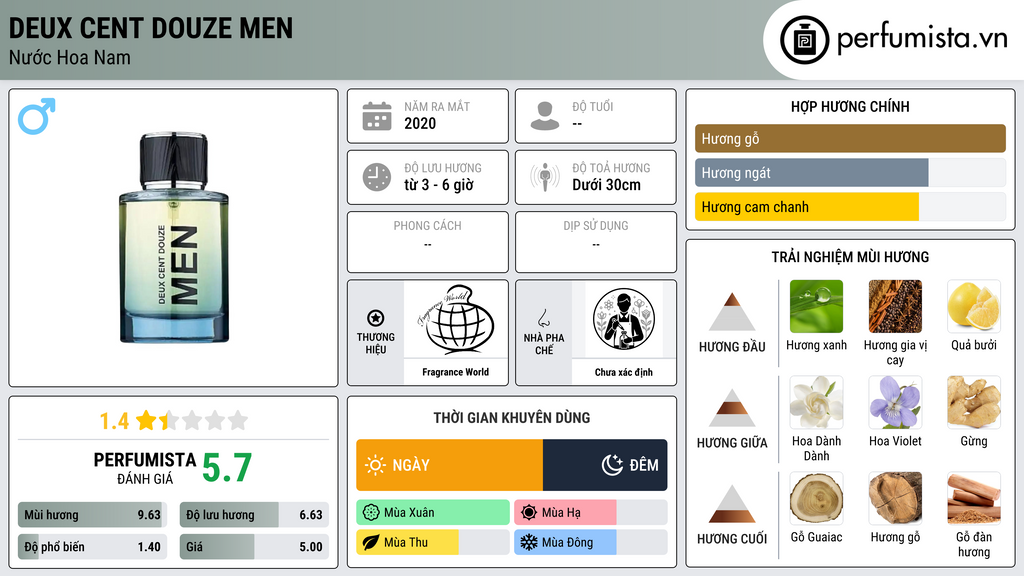Viewport: 1024px width, 576px height.
Task: Click the perfumer illustration for Chưa xác định
Action: 624,320
